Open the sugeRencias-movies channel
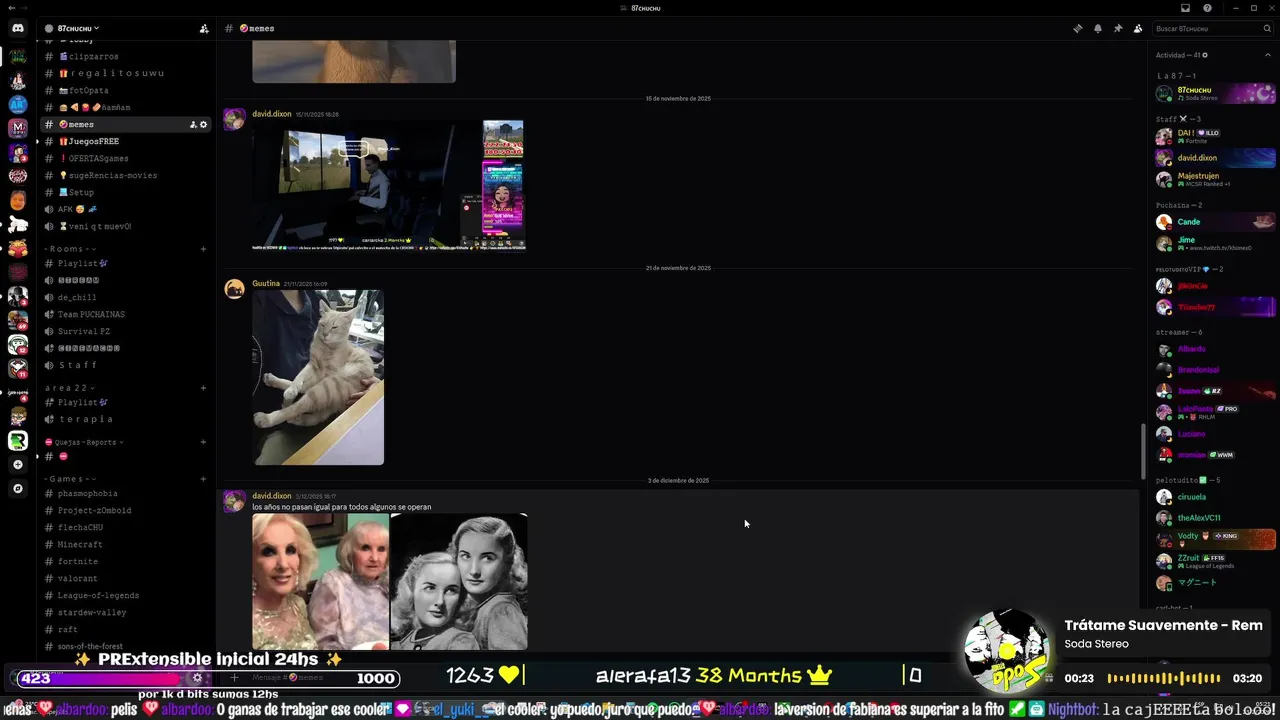The image size is (1280, 720). click(x=126, y=175)
